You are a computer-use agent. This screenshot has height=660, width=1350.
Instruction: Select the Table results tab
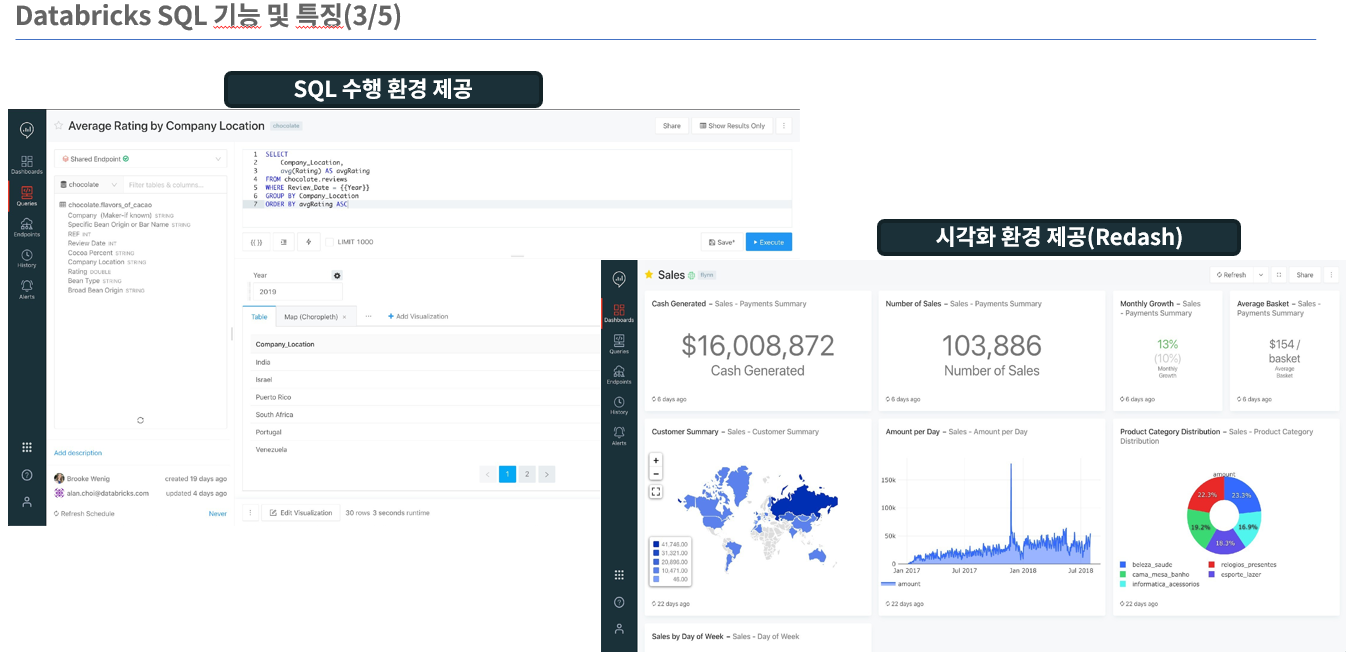pyautogui.click(x=259, y=316)
